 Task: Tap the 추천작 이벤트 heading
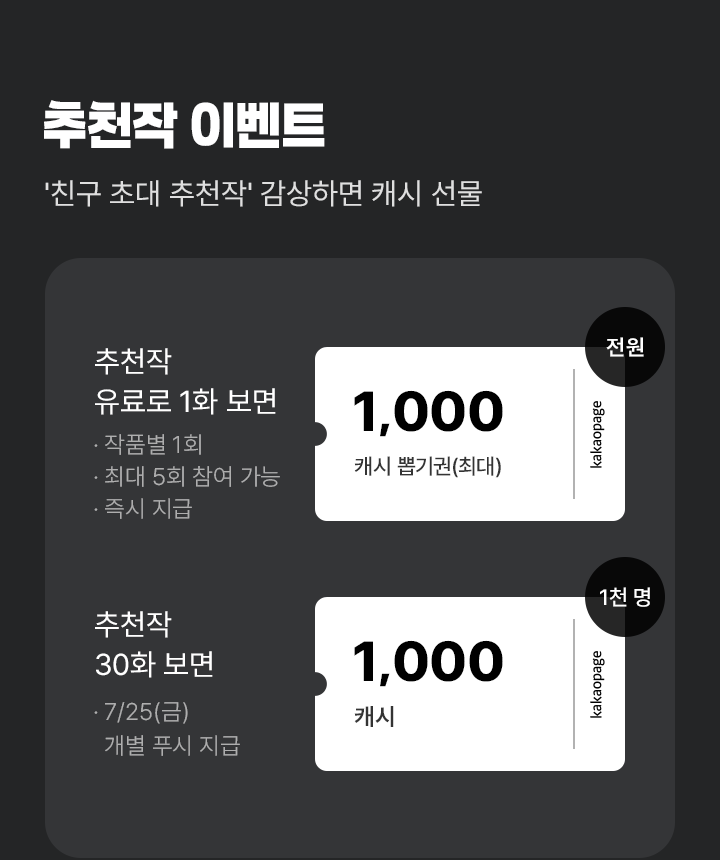[x=184, y=125]
